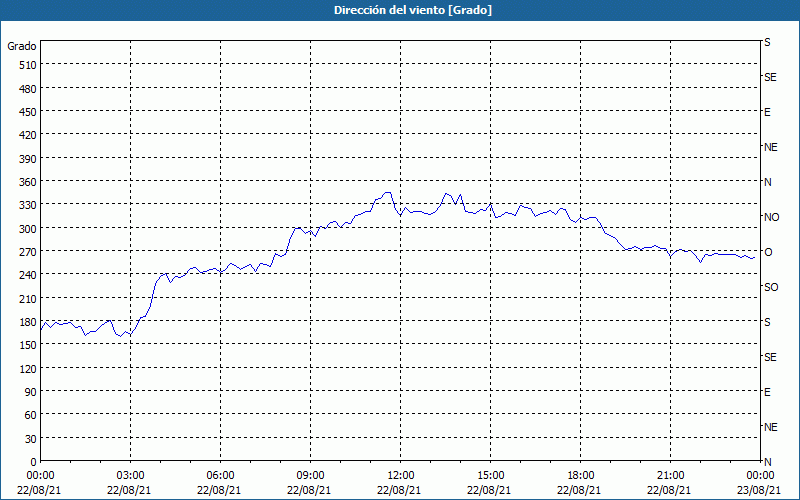The height and width of the screenshot is (500, 800).
Task: Click the 15:00 time axis label
Action: 490,476
